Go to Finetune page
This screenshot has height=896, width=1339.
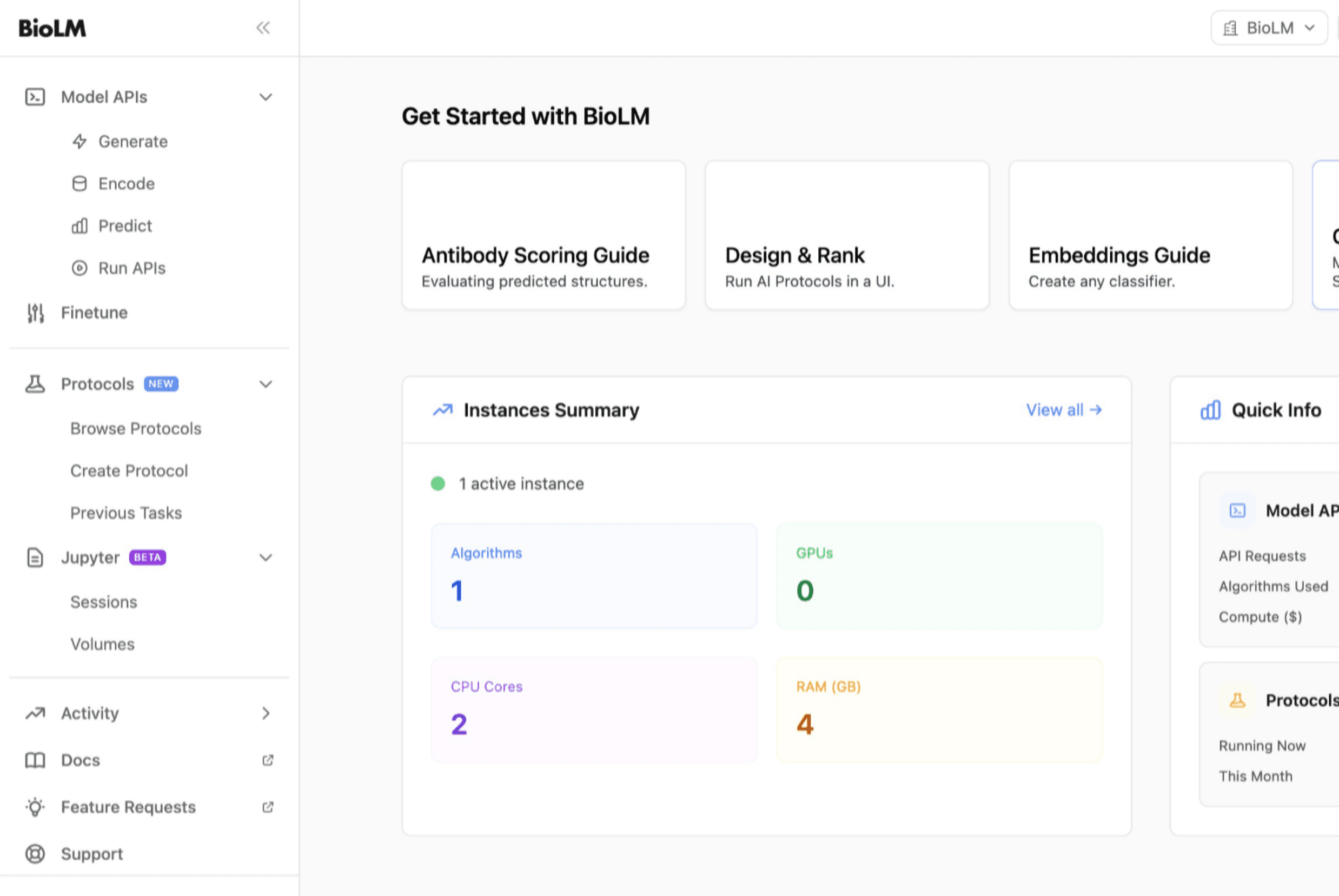(94, 313)
